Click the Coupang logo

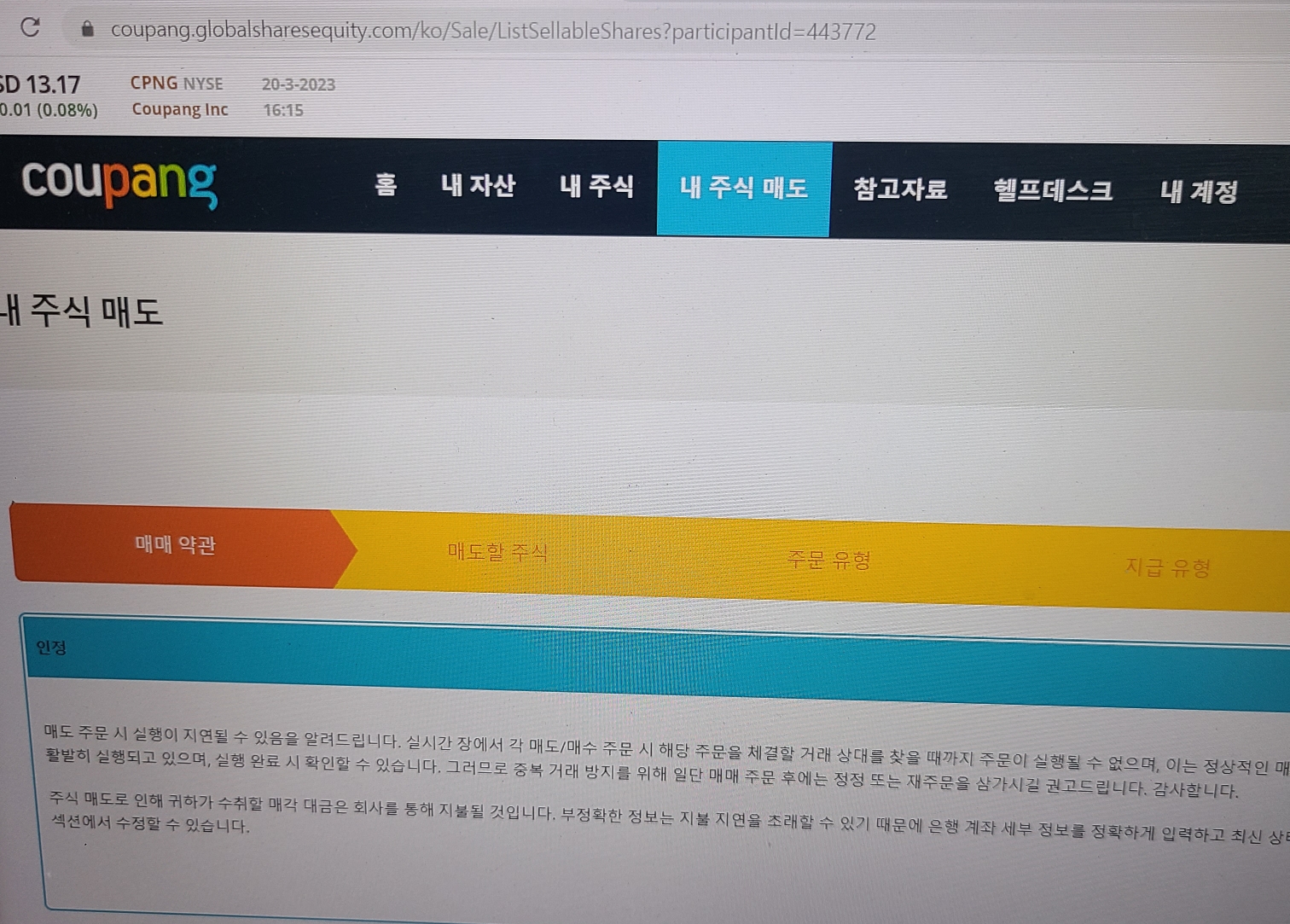[x=119, y=182]
